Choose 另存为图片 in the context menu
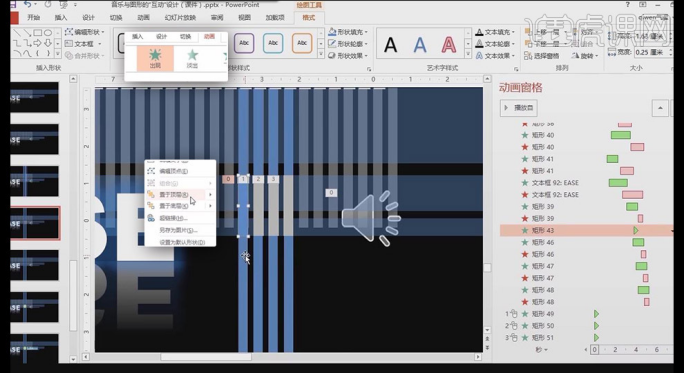This screenshot has height=373, width=684. pos(180,230)
